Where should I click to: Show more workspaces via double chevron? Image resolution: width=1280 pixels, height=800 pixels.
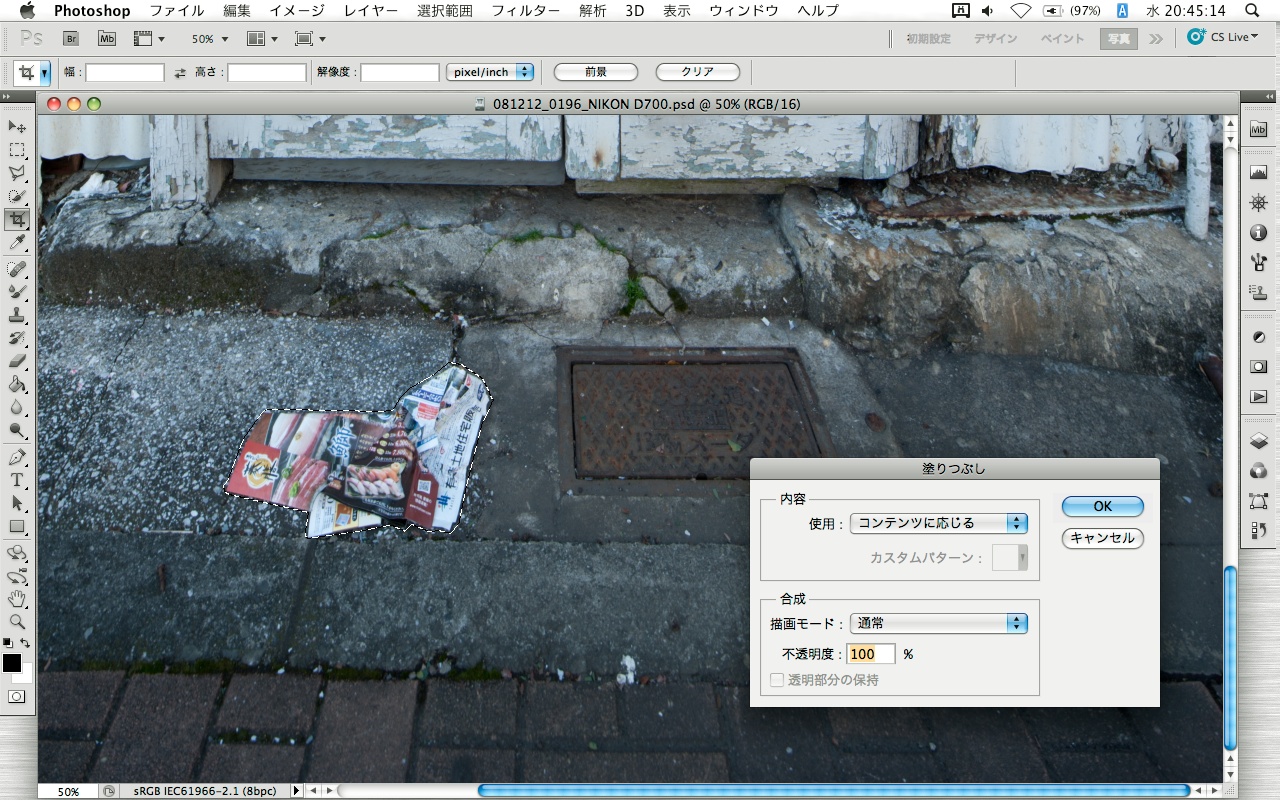(1156, 39)
